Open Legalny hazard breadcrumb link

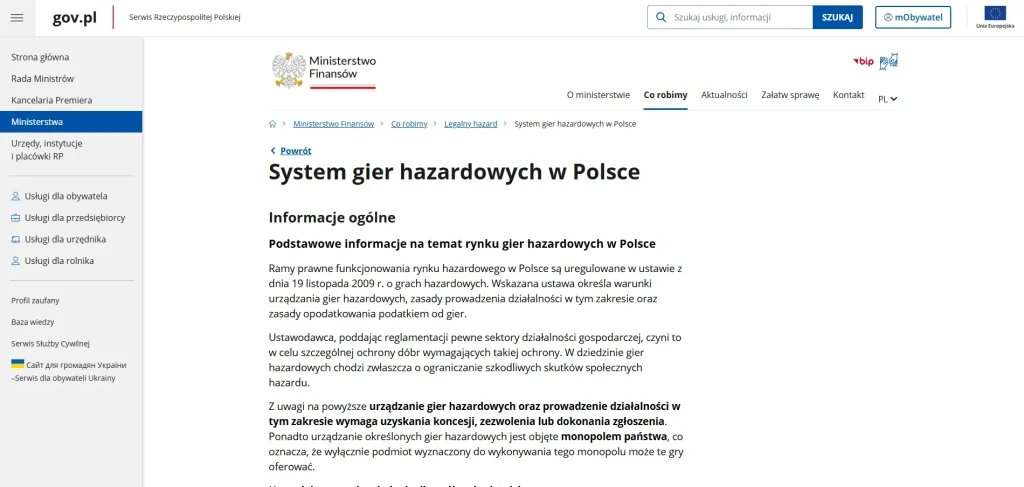(471, 124)
